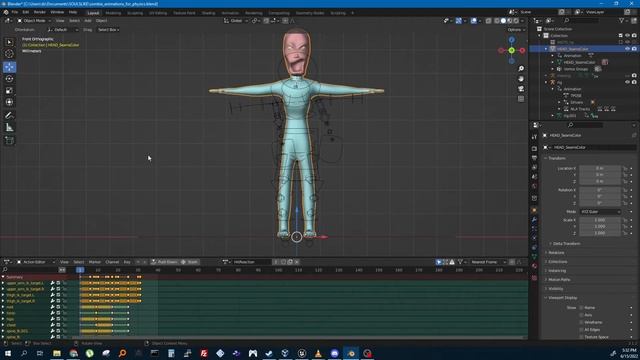Switch to the Modeling workspace tab
The height and width of the screenshot is (360, 640).
[x=113, y=13]
